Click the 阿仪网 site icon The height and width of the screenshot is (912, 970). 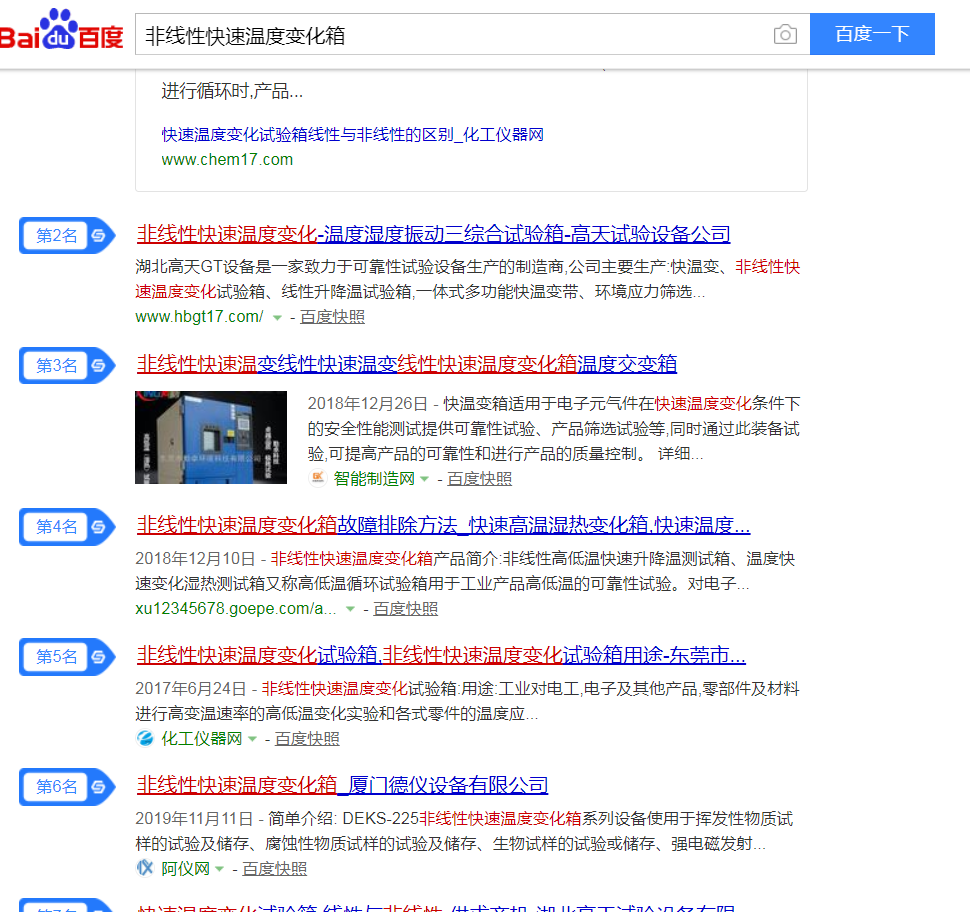point(145,869)
